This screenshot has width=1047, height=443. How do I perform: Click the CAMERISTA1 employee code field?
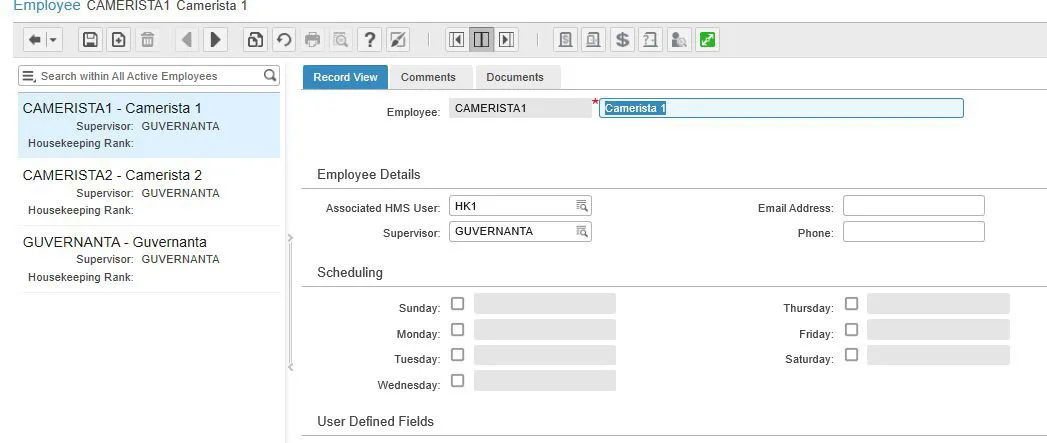pyautogui.click(x=519, y=108)
